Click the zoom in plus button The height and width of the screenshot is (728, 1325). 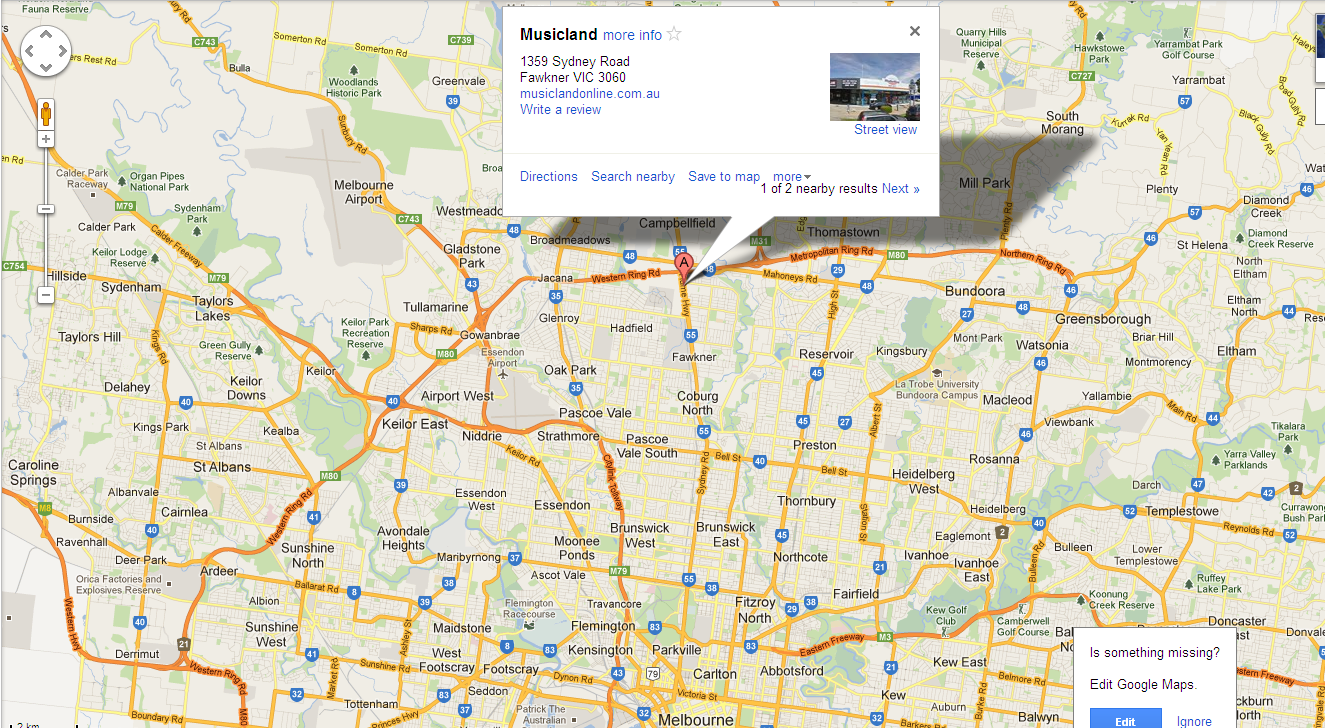[45, 139]
